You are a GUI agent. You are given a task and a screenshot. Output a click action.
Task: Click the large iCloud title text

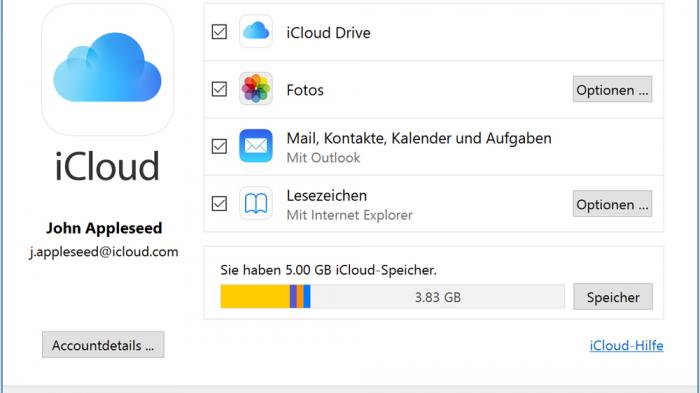click(107, 166)
